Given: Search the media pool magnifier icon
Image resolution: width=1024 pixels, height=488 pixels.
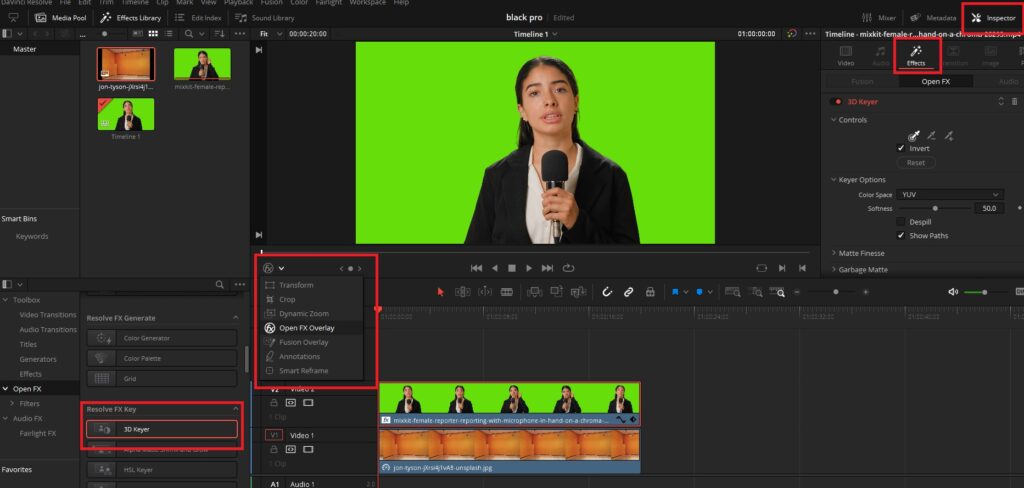Looking at the screenshot, I should 189,33.
